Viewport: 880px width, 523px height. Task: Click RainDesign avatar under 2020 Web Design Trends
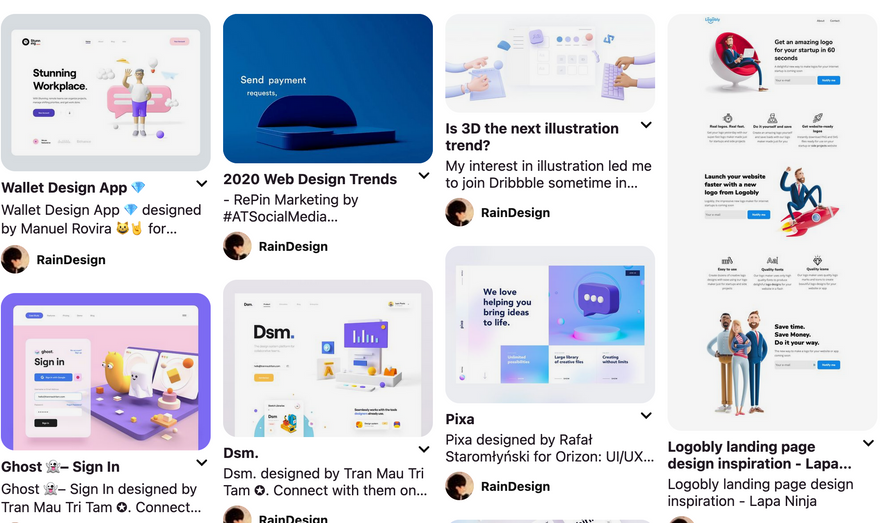pos(237,246)
